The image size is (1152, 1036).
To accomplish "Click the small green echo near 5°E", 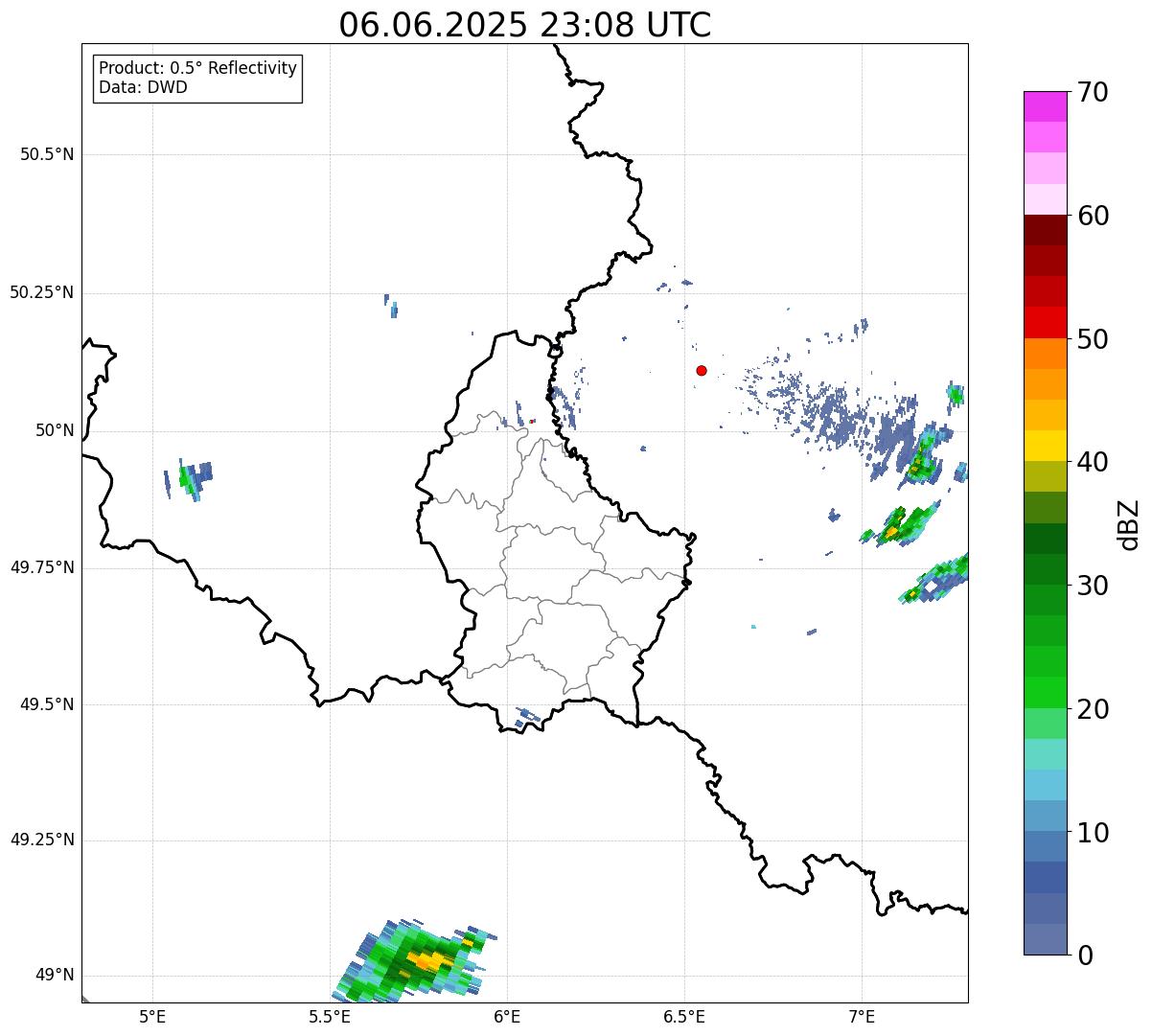I will [x=188, y=477].
